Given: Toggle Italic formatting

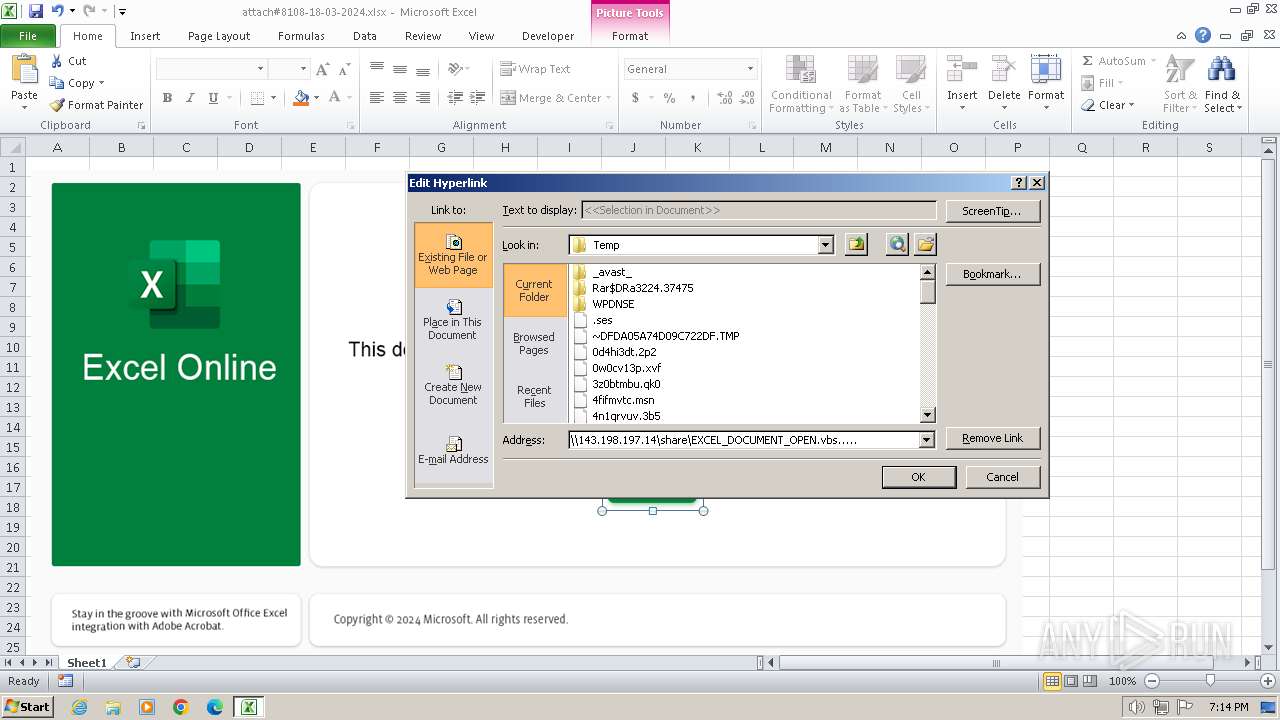Looking at the screenshot, I should [x=190, y=98].
